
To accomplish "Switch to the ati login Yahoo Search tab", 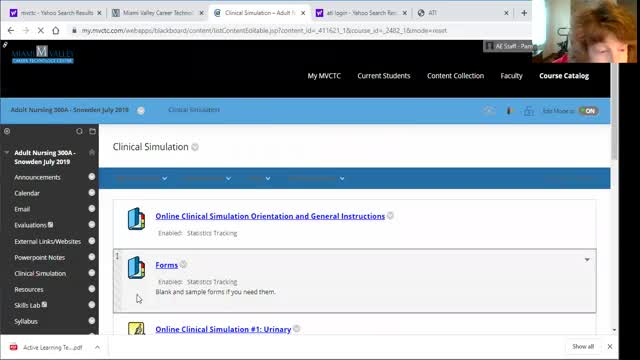I will 361,13.
